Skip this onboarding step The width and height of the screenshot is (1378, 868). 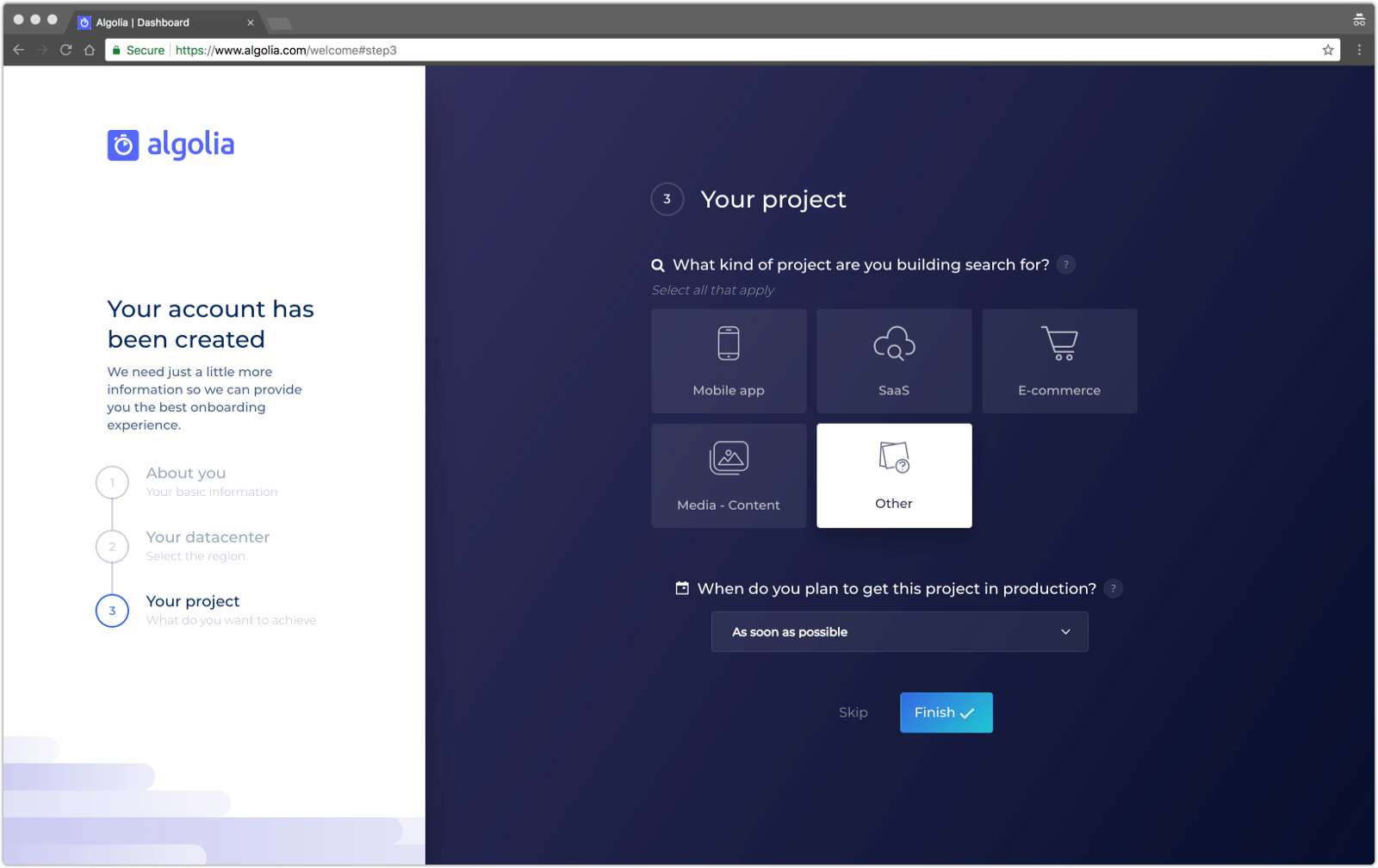(853, 713)
